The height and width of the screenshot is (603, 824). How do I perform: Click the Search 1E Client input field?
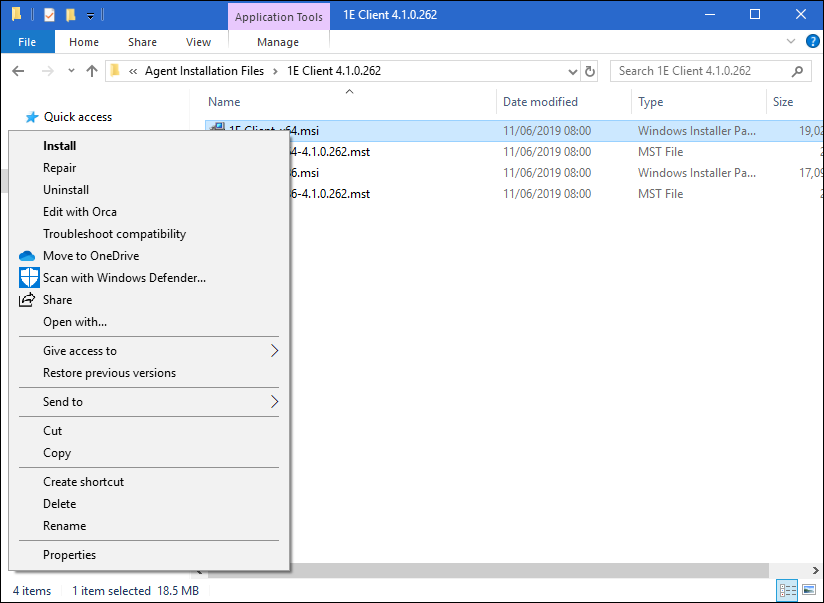[700, 71]
